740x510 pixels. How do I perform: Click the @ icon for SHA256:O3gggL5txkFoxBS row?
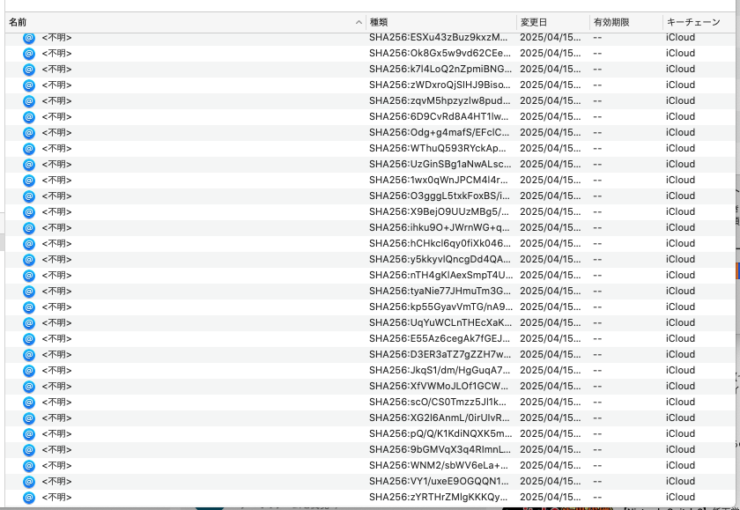click(29, 196)
